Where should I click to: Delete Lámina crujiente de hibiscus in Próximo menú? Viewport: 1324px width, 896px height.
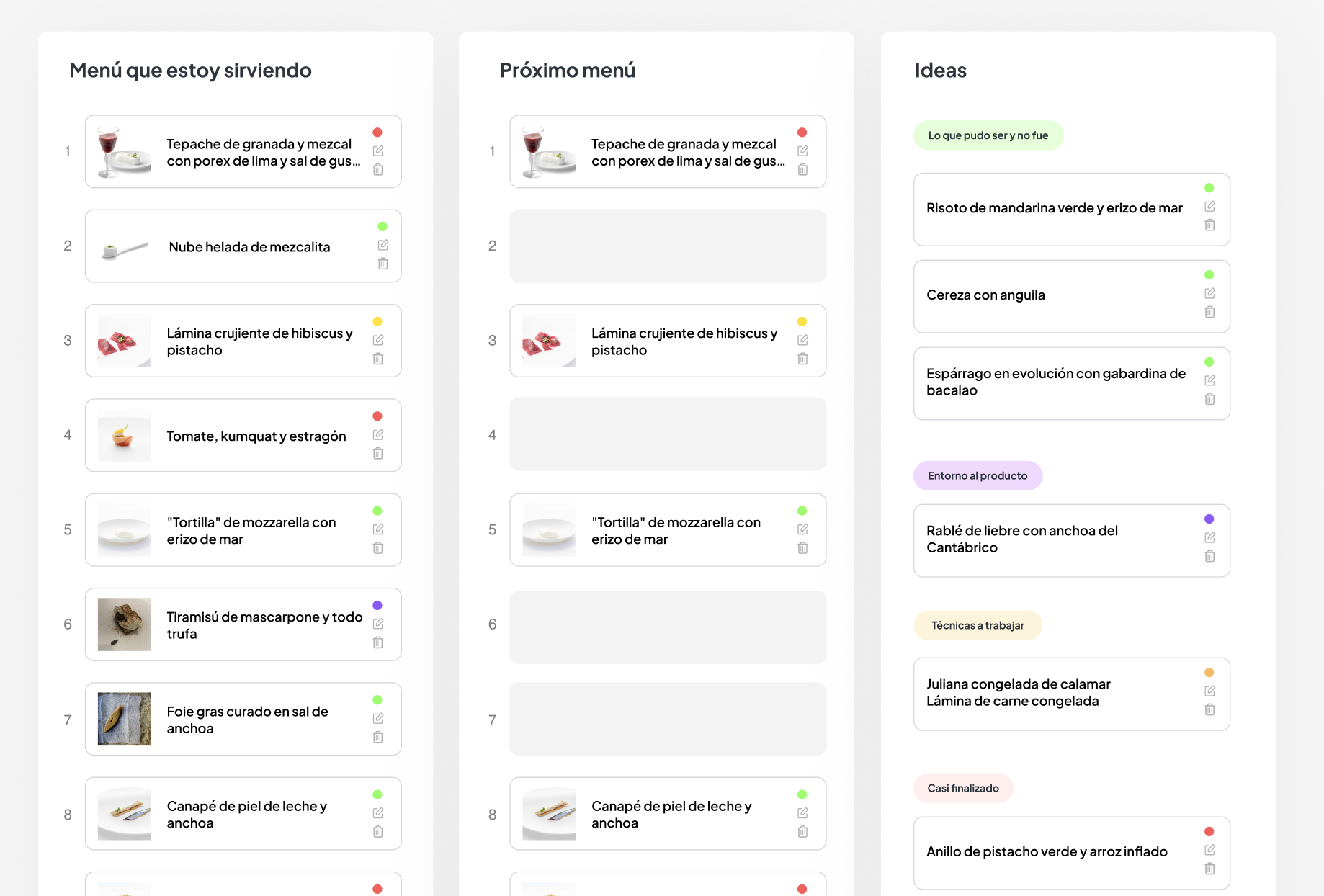[803, 359]
